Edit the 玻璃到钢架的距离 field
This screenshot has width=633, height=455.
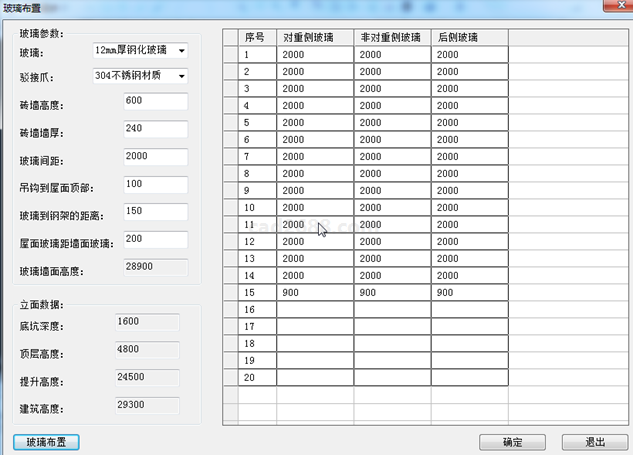155,211
